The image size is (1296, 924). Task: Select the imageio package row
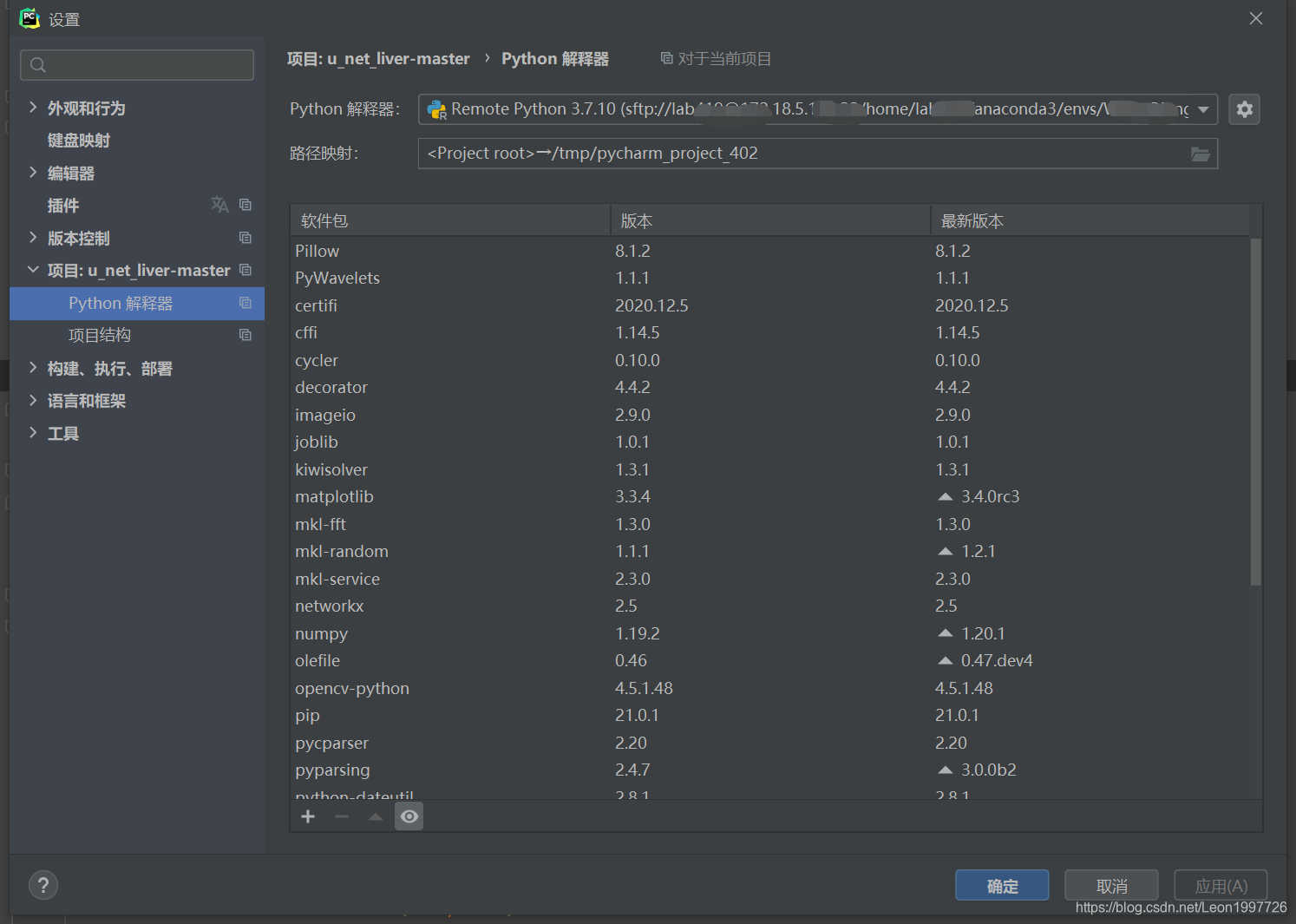pyautogui.click(x=770, y=415)
